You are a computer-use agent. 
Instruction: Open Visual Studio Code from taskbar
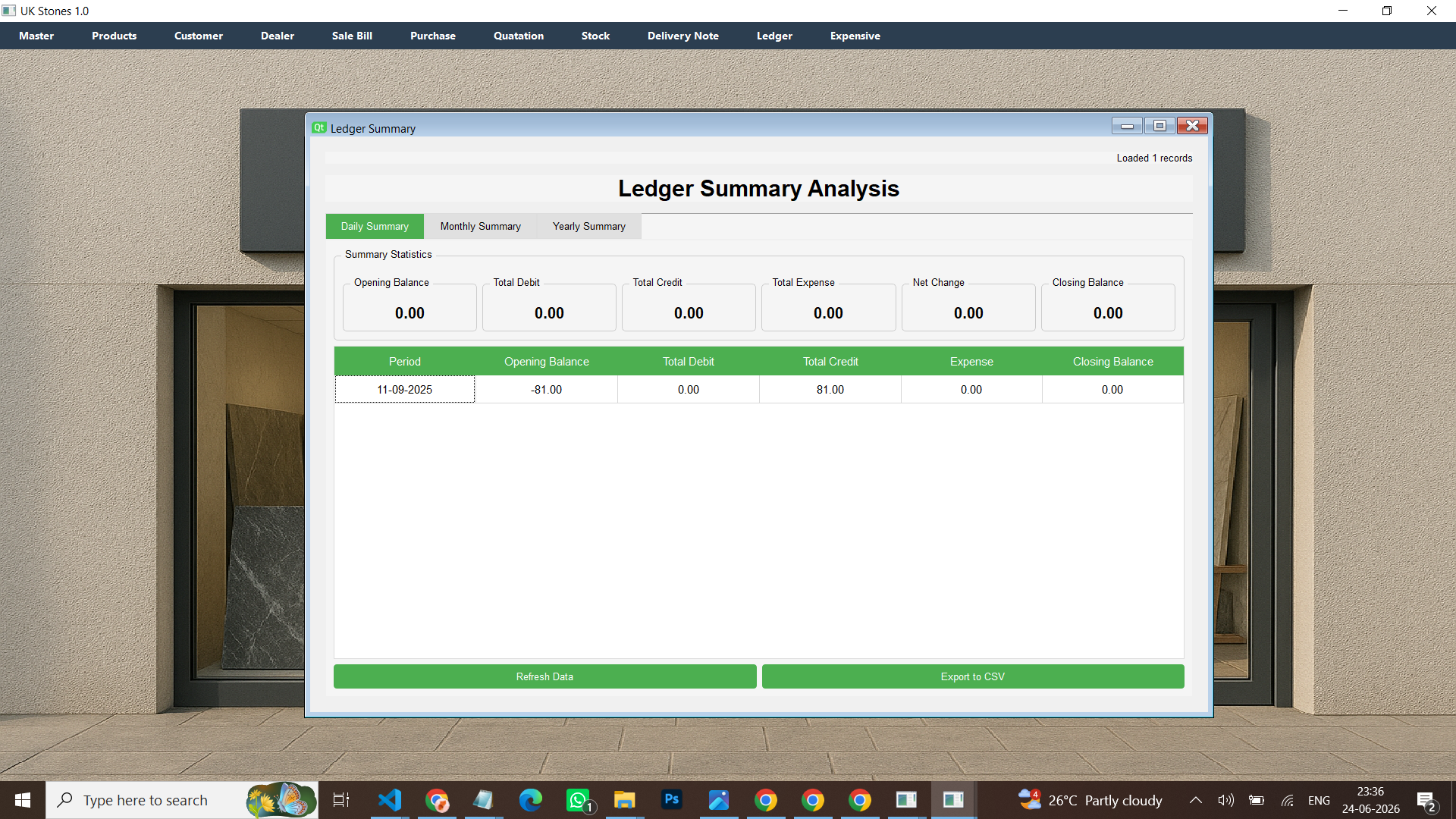point(390,800)
